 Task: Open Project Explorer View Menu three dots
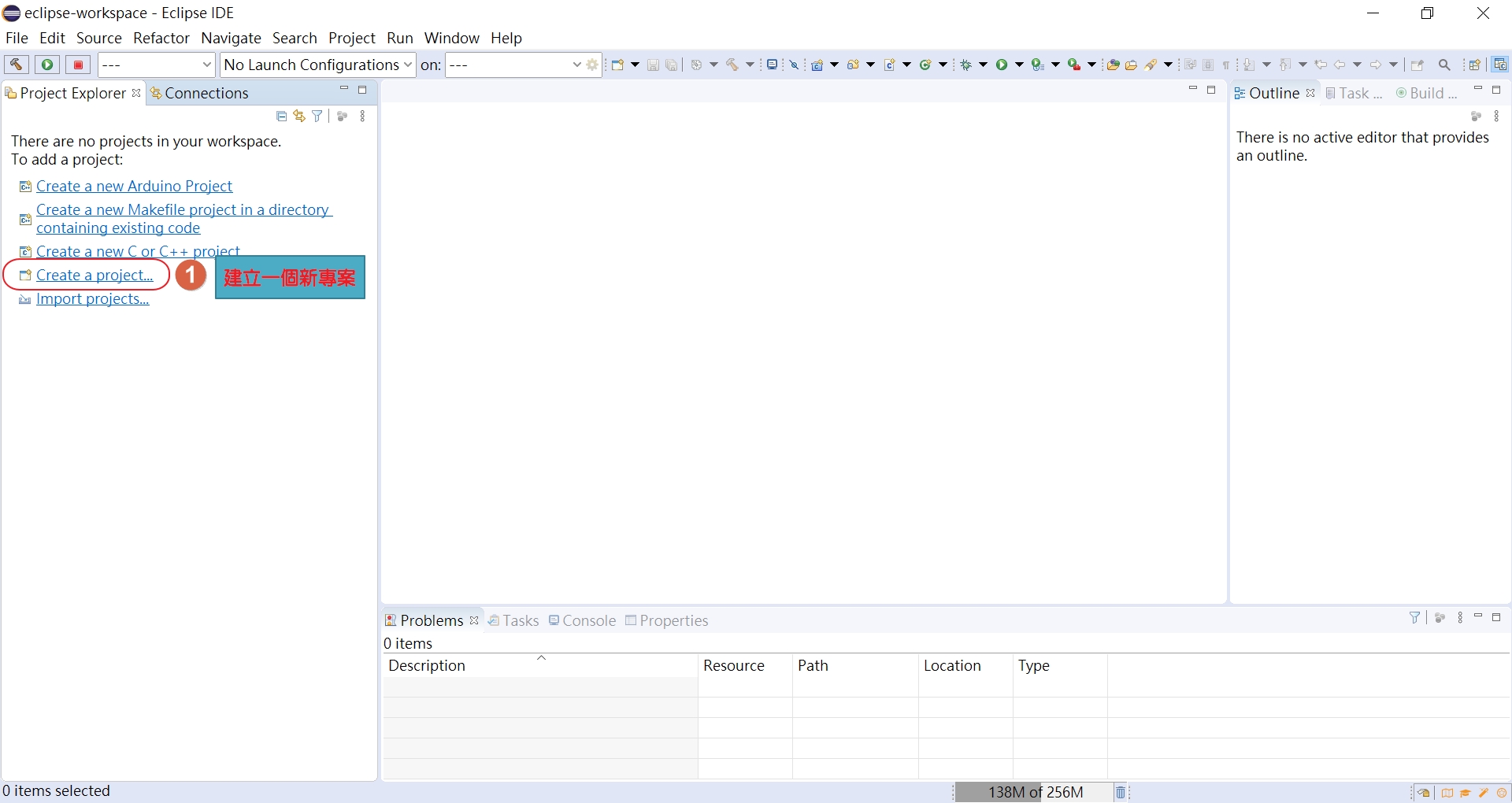point(362,117)
